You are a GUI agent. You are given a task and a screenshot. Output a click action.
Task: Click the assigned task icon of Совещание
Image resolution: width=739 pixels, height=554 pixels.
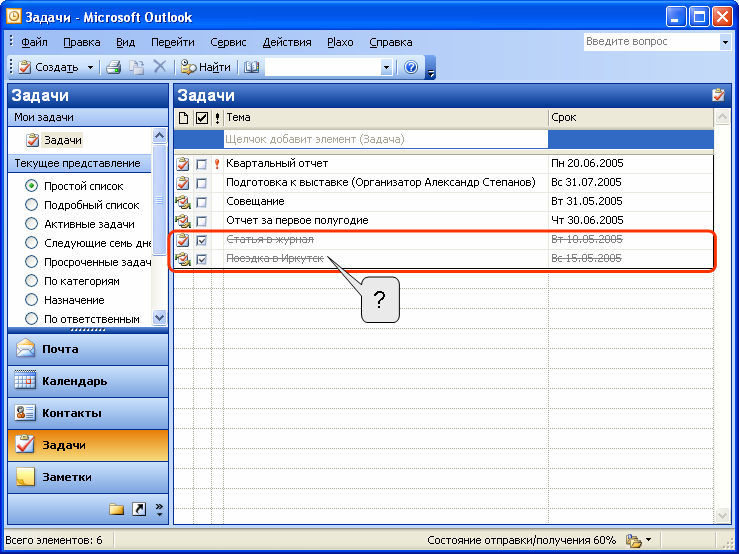click(x=183, y=202)
